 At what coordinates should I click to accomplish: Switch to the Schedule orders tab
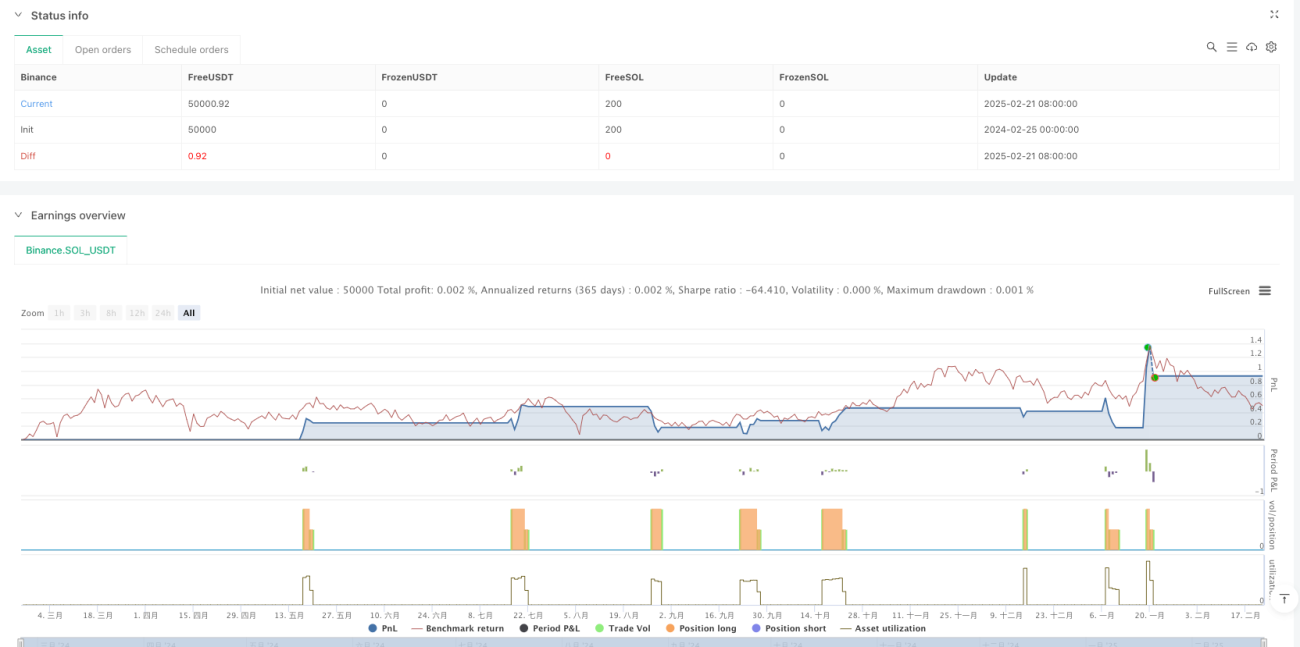191,49
